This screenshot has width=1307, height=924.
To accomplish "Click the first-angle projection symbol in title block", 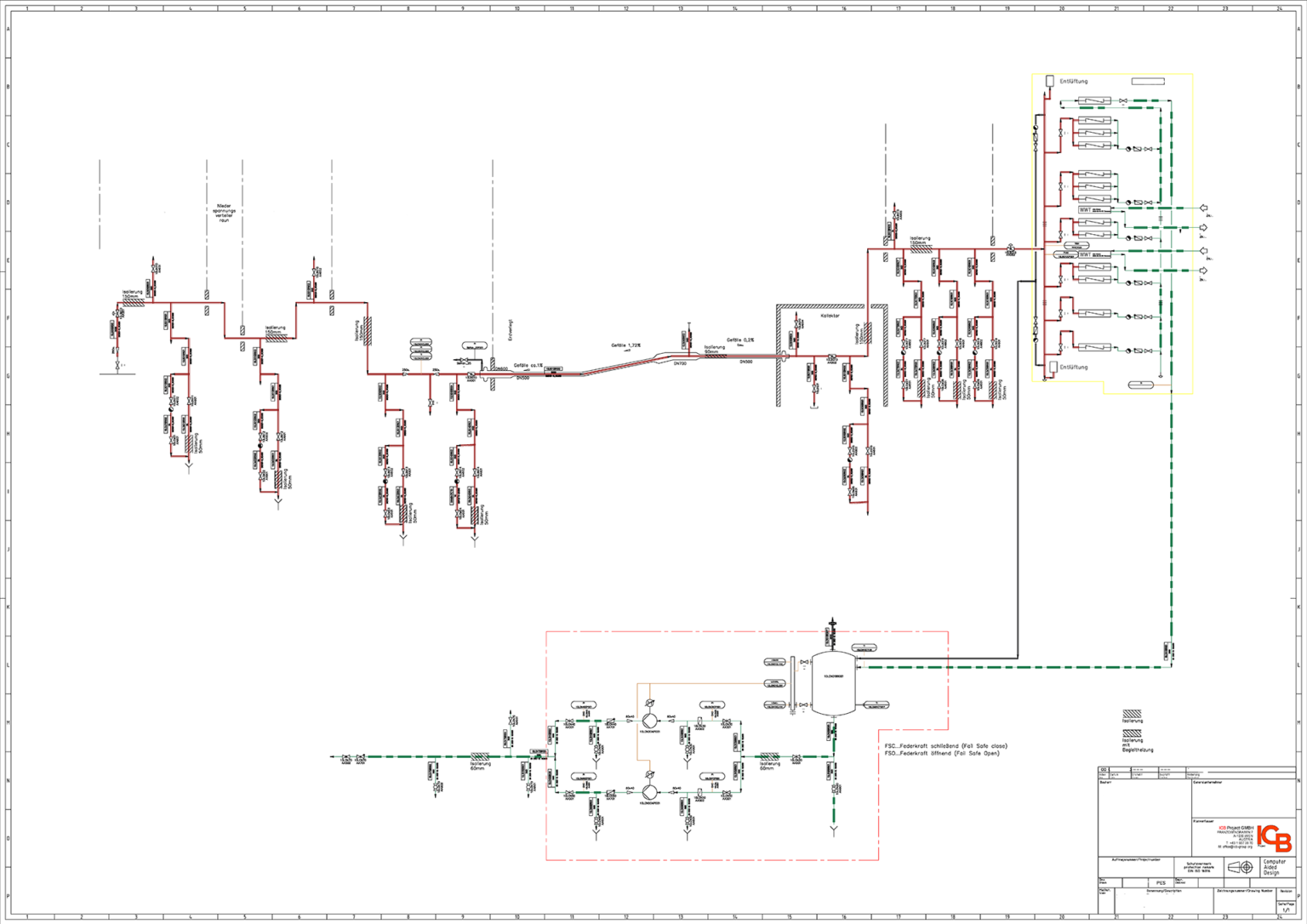I will coord(1241,867).
